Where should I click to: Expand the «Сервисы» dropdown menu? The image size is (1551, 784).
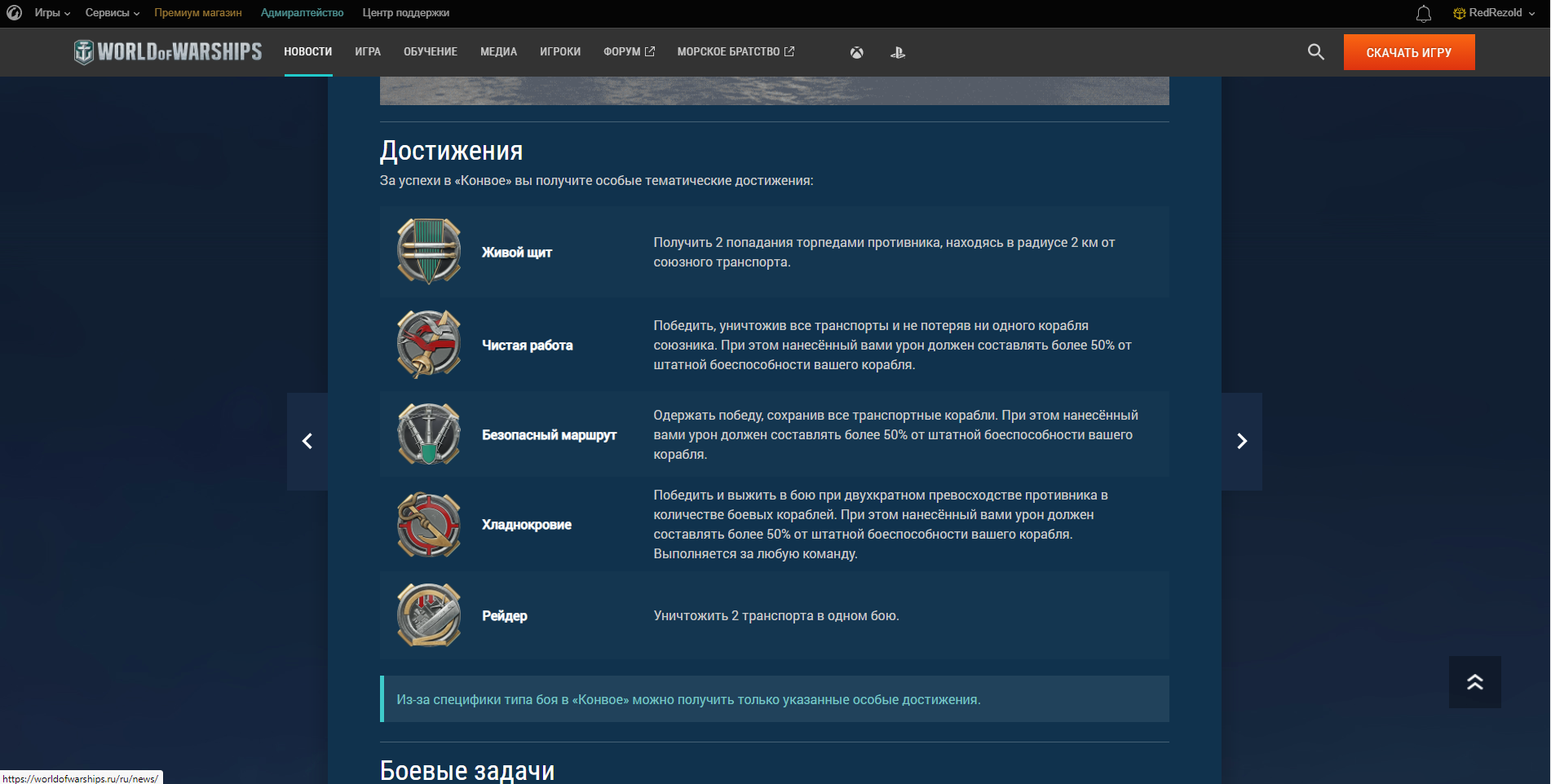click(x=113, y=13)
